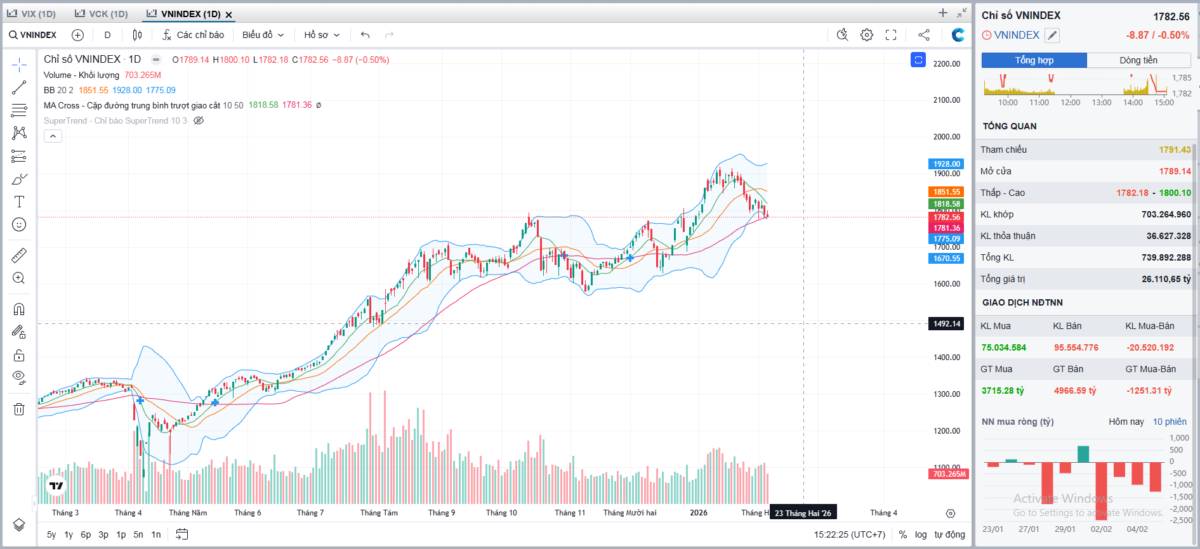Enter fullscreen mode on the chart

click(x=891, y=35)
